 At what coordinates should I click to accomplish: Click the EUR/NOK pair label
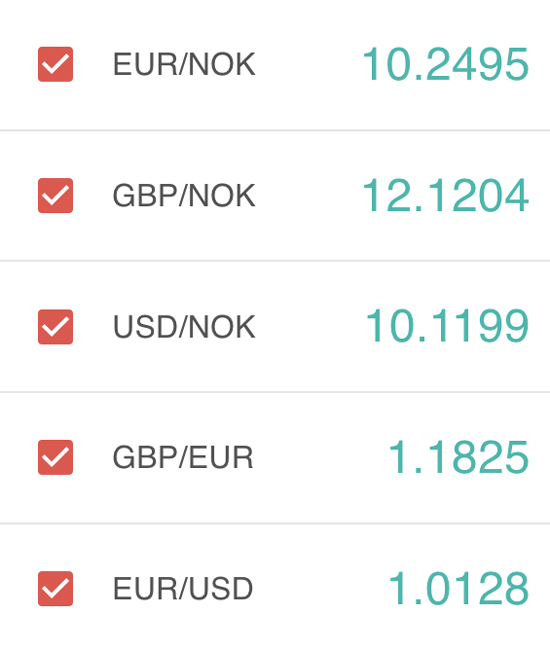click(x=184, y=64)
